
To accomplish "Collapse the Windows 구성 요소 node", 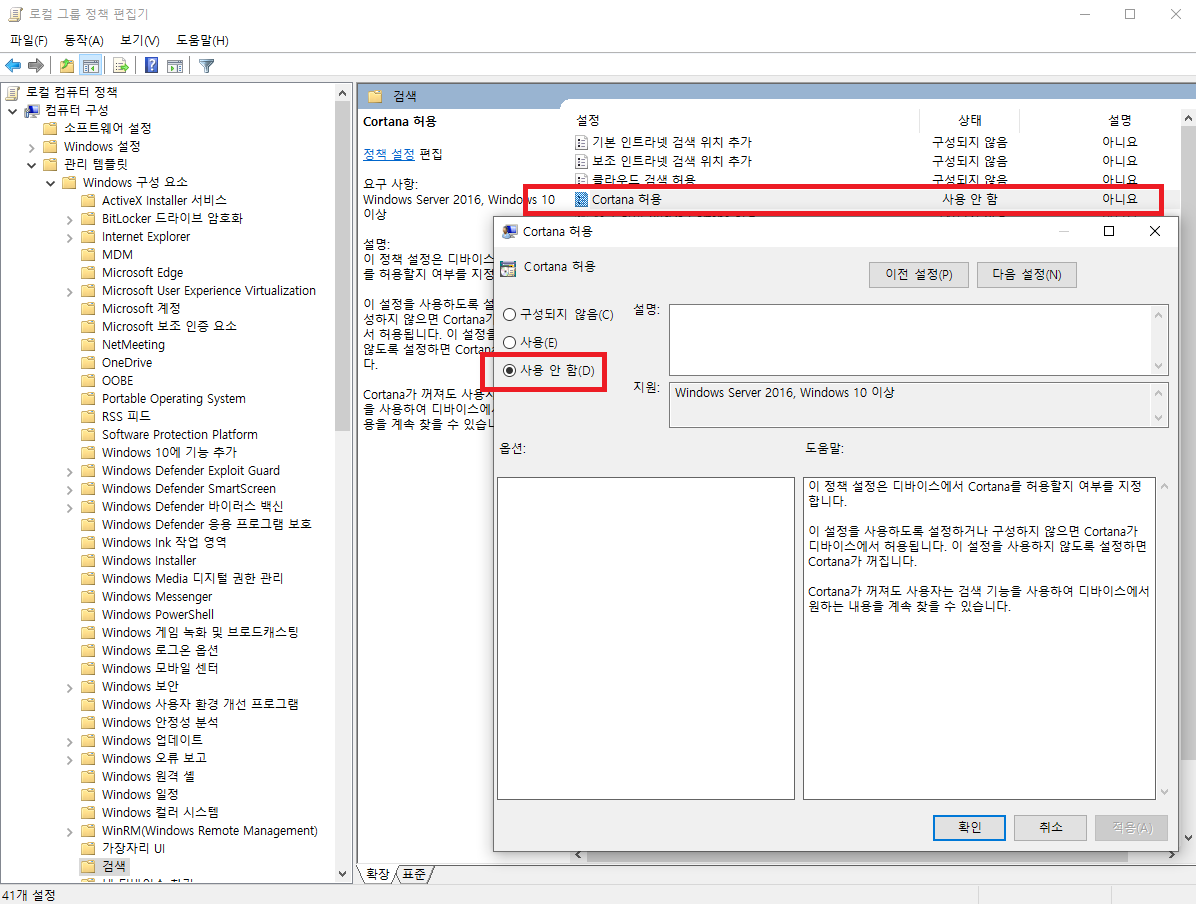I will [50, 183].
